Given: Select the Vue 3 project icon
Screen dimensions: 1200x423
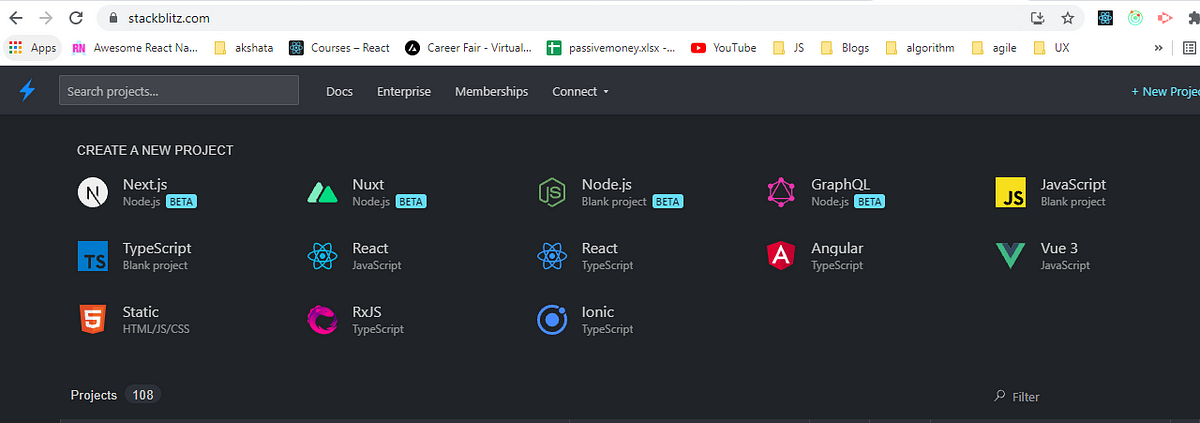Looking at the screenshot, I should pos(1010,257).
